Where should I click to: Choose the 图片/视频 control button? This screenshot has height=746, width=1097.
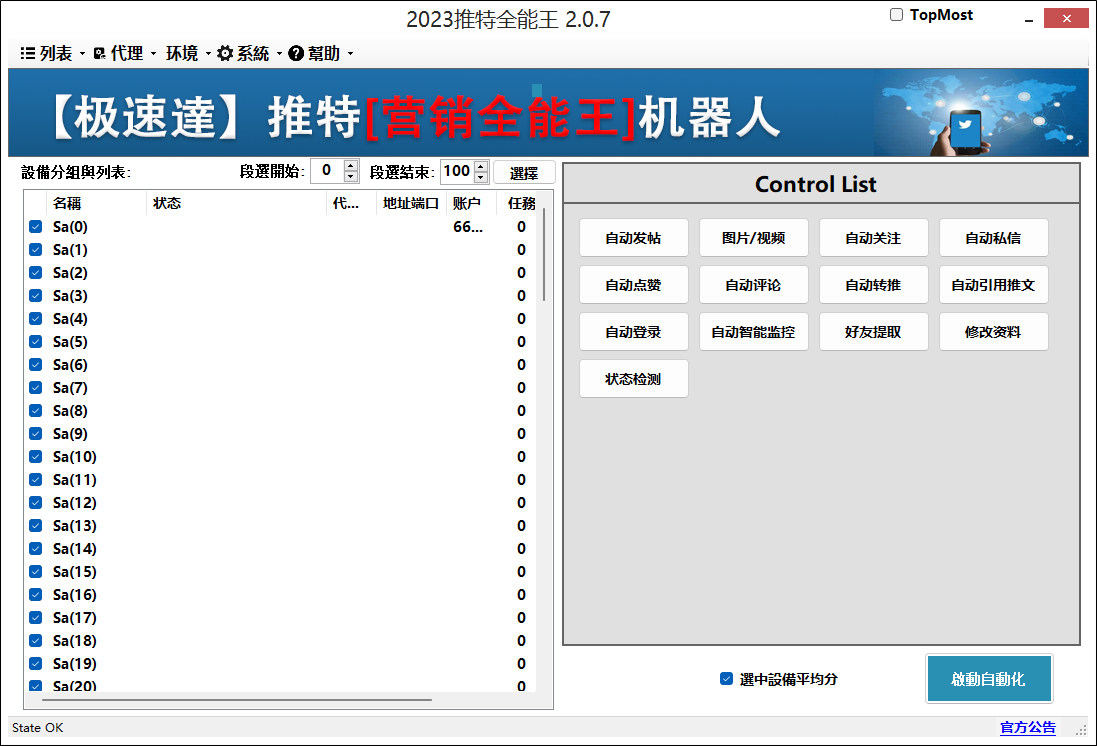(753, 238)
